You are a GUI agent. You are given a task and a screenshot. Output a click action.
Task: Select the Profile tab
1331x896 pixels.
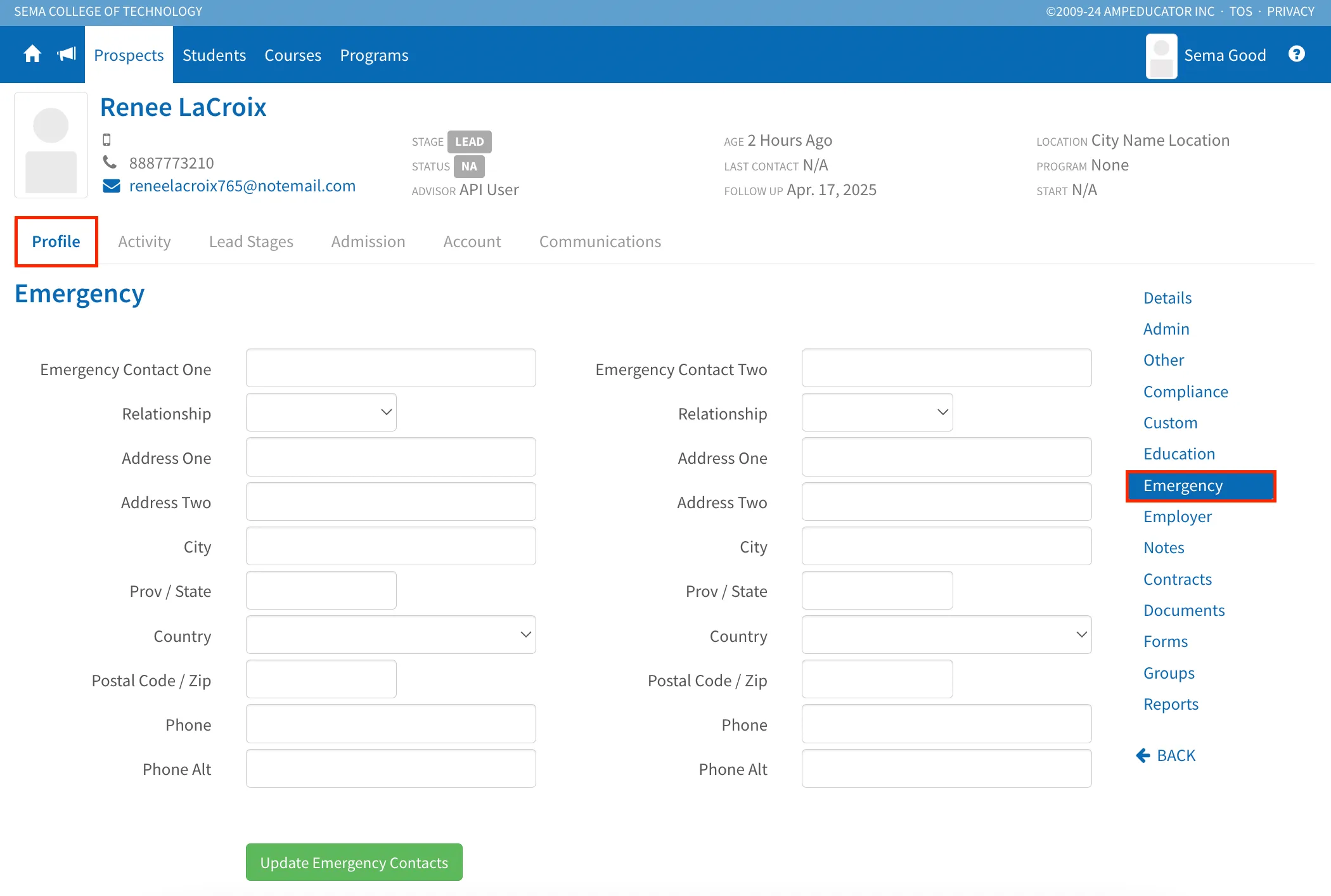point(56,241)
